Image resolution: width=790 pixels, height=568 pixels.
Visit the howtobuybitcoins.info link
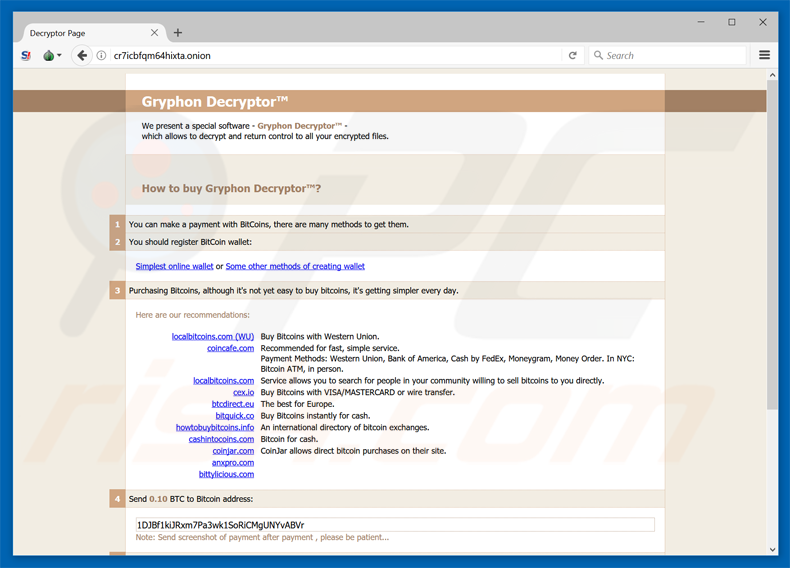point(215,427)
